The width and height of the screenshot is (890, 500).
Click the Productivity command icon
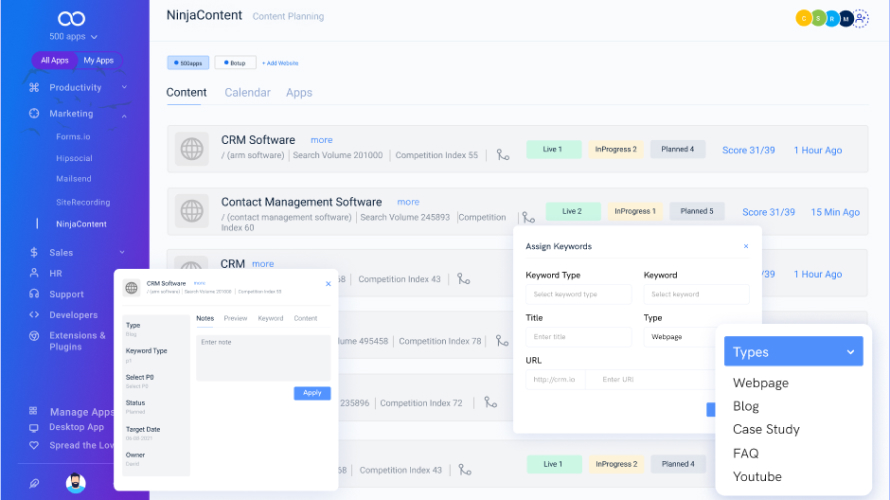point(34,87)
